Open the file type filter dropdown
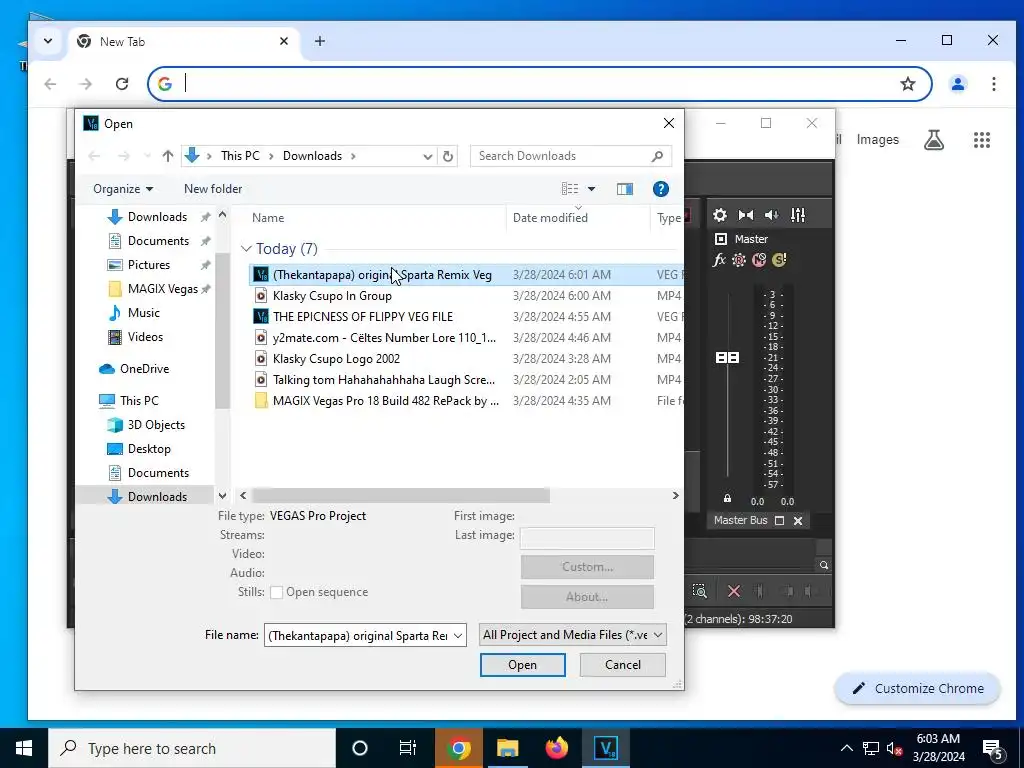1024x768 pixels. (x=658, y=635)
